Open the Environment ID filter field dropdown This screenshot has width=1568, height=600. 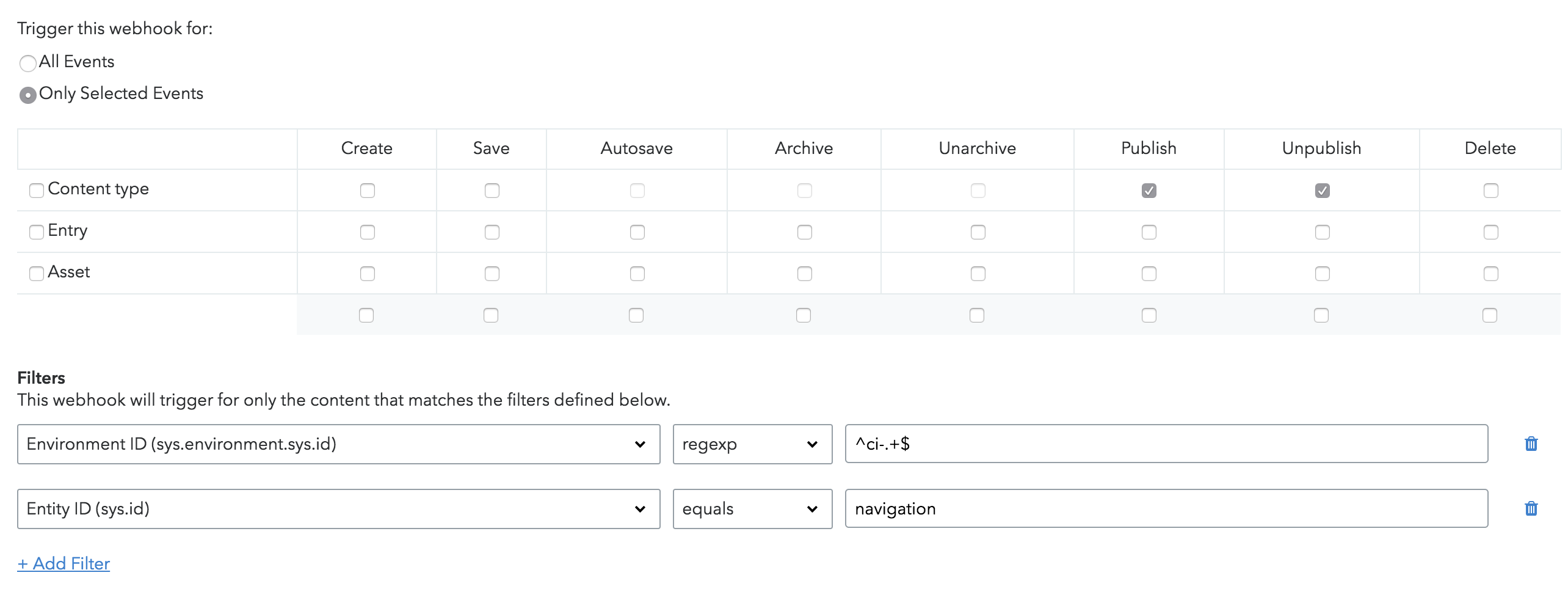tap(338, 444)
